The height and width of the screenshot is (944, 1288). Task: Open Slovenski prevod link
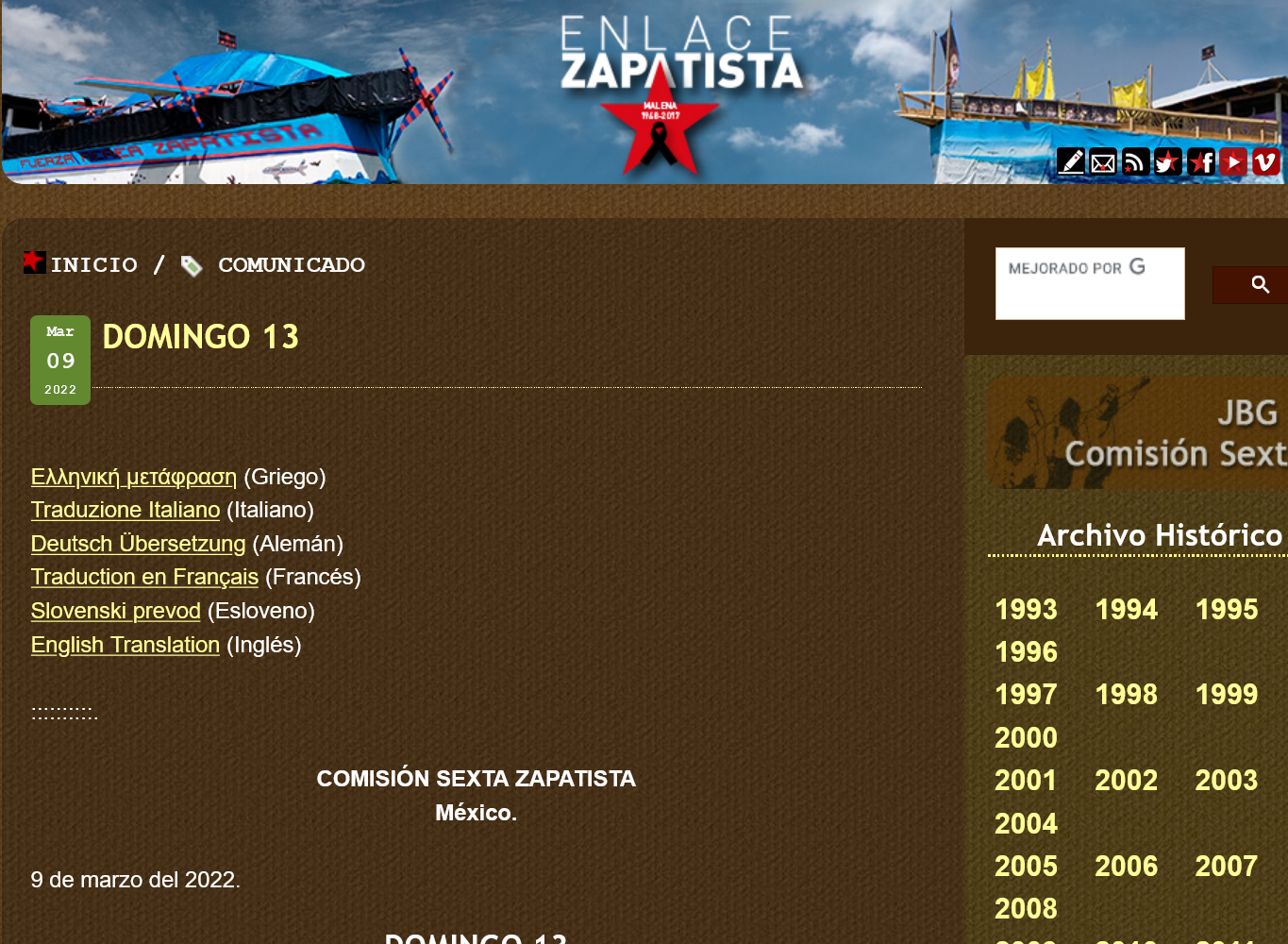(x=116, y=611)
